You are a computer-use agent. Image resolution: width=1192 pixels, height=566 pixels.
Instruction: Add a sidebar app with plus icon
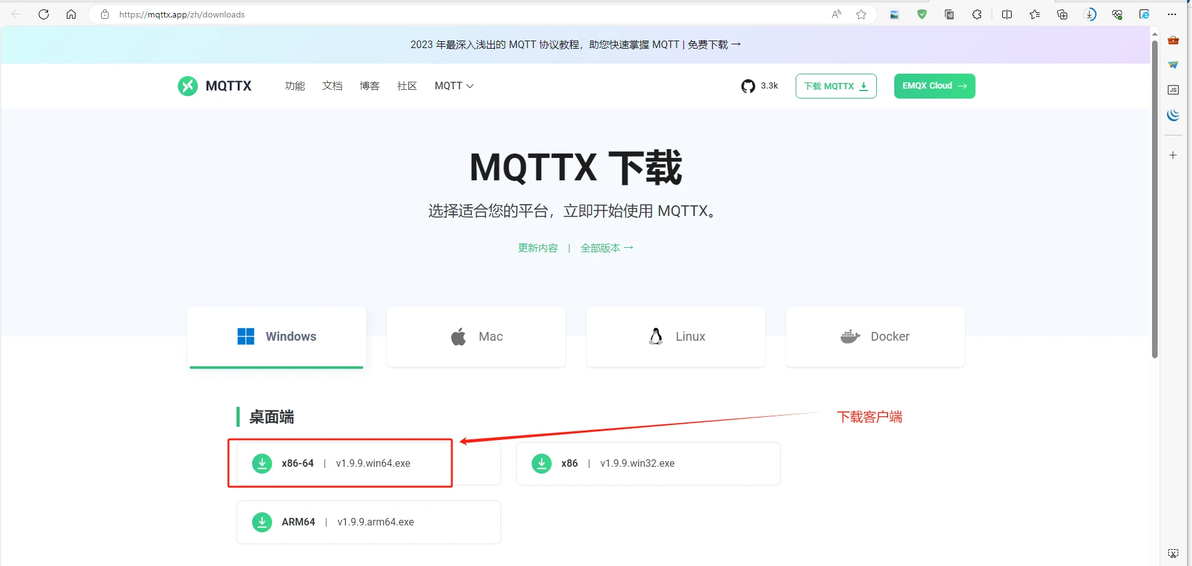pyautogui.click(x=1173, y=155)
